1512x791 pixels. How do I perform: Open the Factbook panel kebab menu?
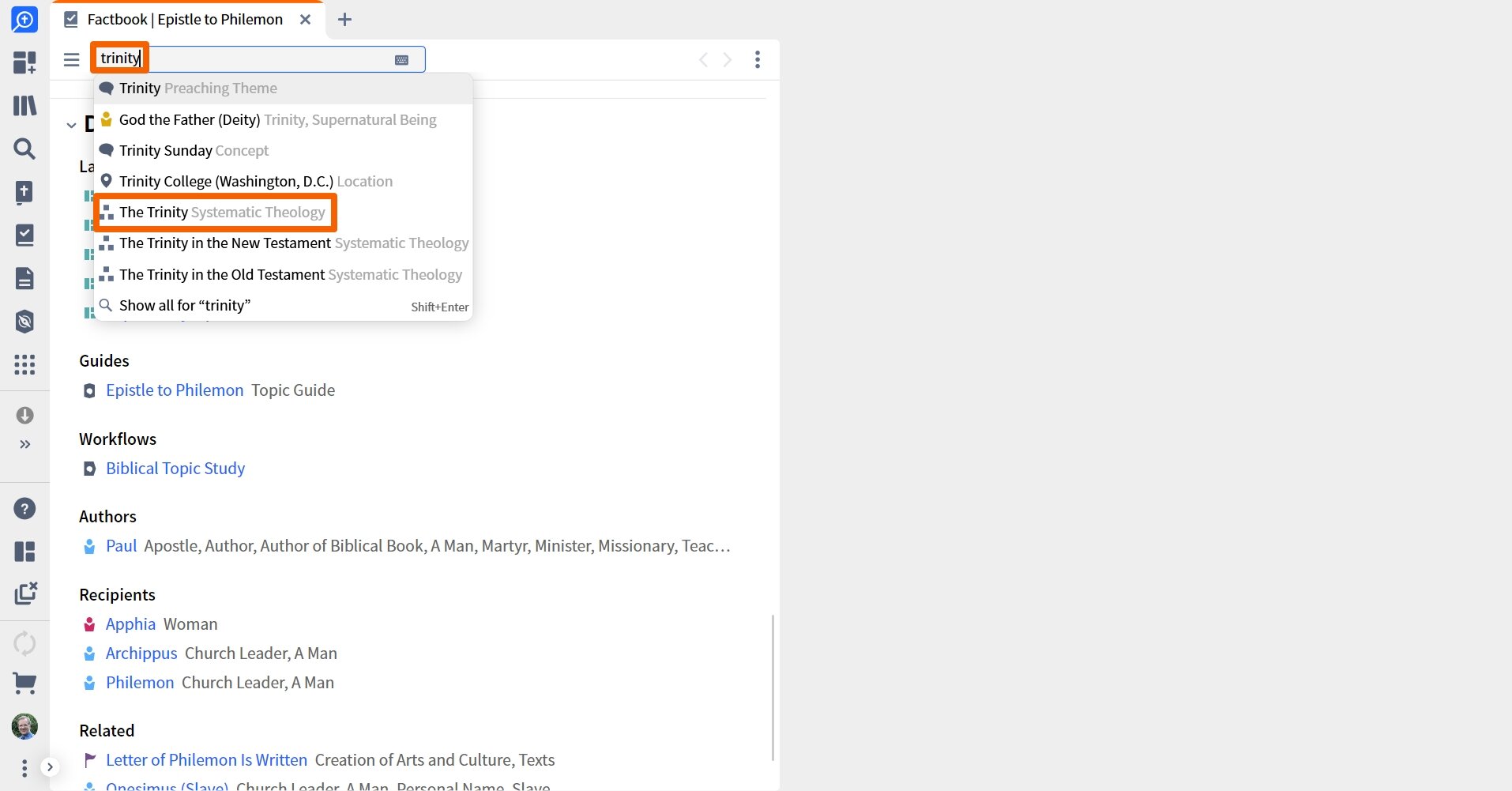coord(757,59)
